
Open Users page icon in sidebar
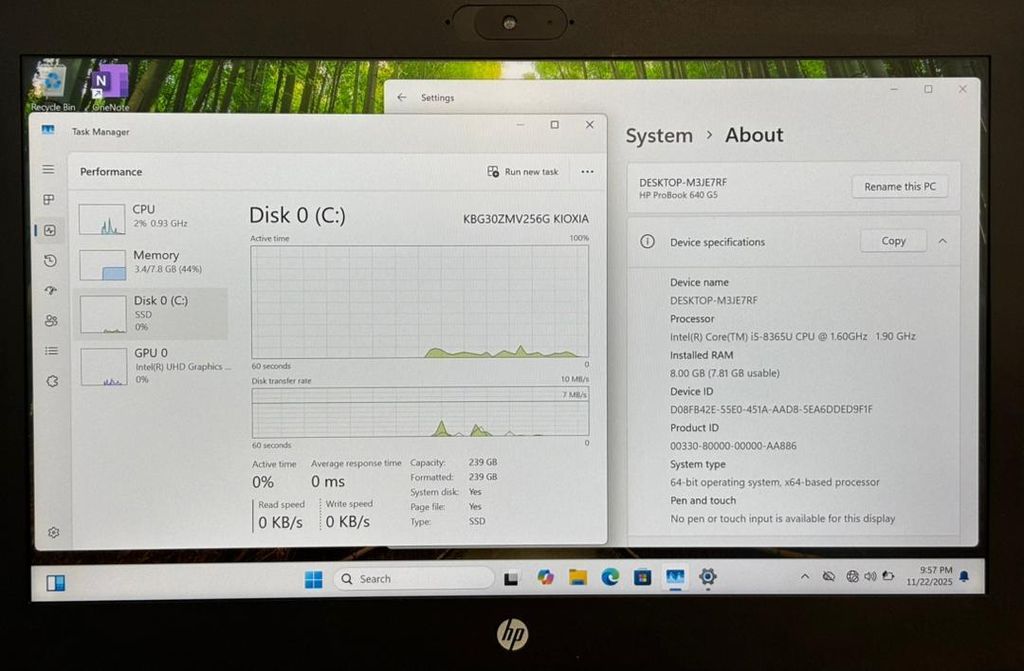(50, 321)
